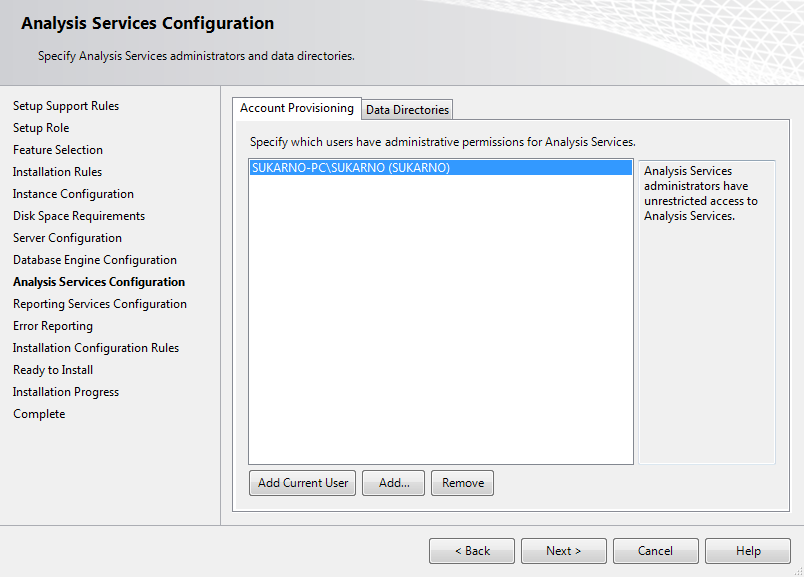
Task: Click Add Current User
Action: pyautogui.click(x=302, y=482)
